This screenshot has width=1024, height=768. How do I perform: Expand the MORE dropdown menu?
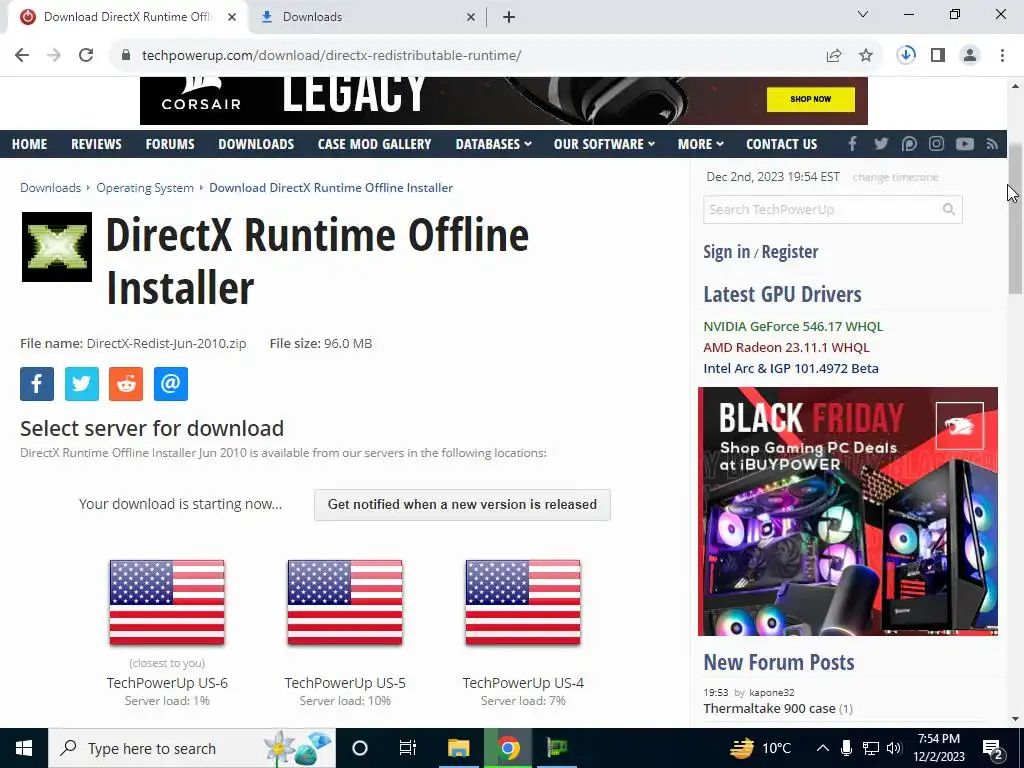click(700, 144)
